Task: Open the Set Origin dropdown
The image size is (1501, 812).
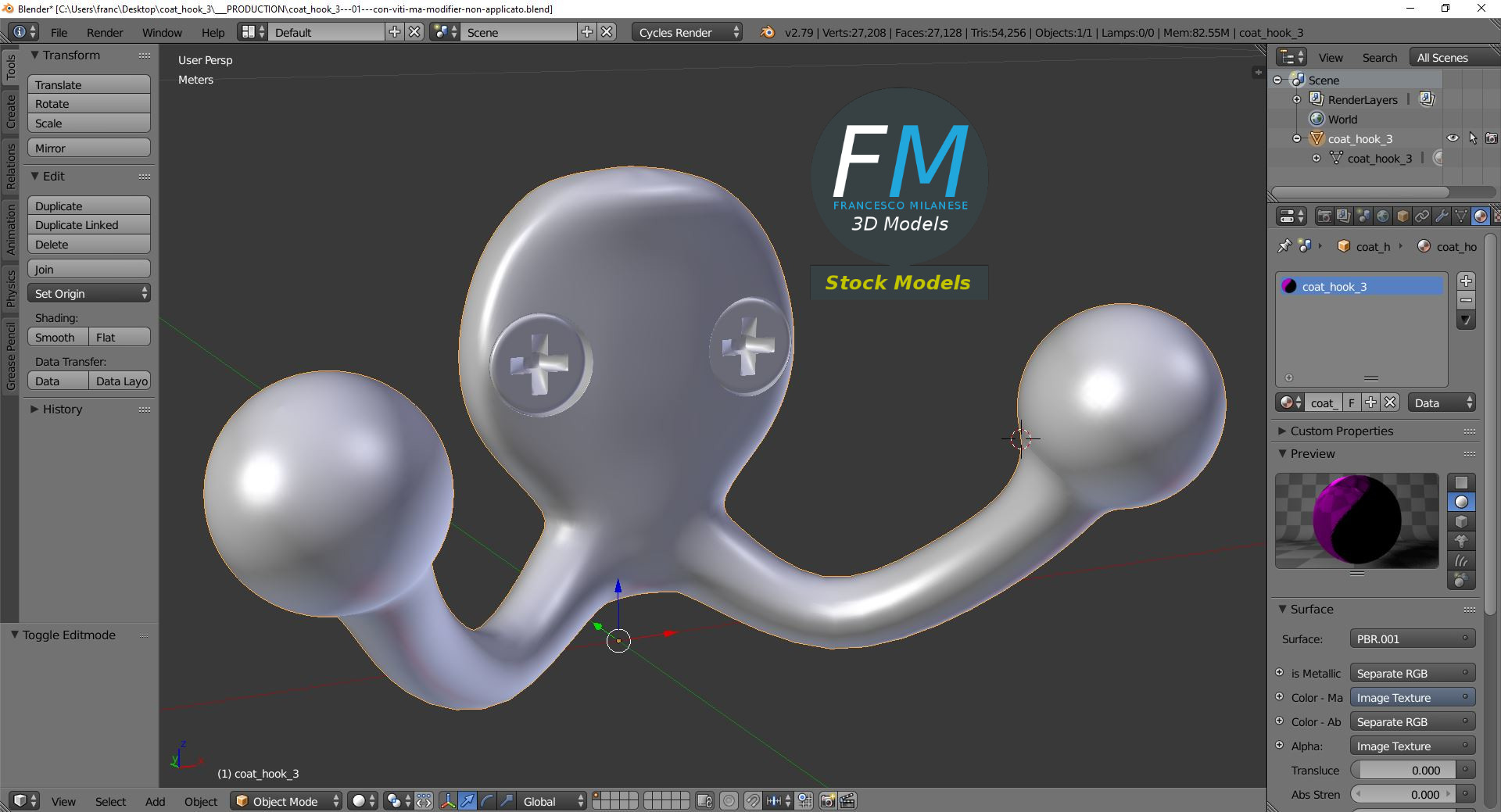Action: [x=89, y=293]
